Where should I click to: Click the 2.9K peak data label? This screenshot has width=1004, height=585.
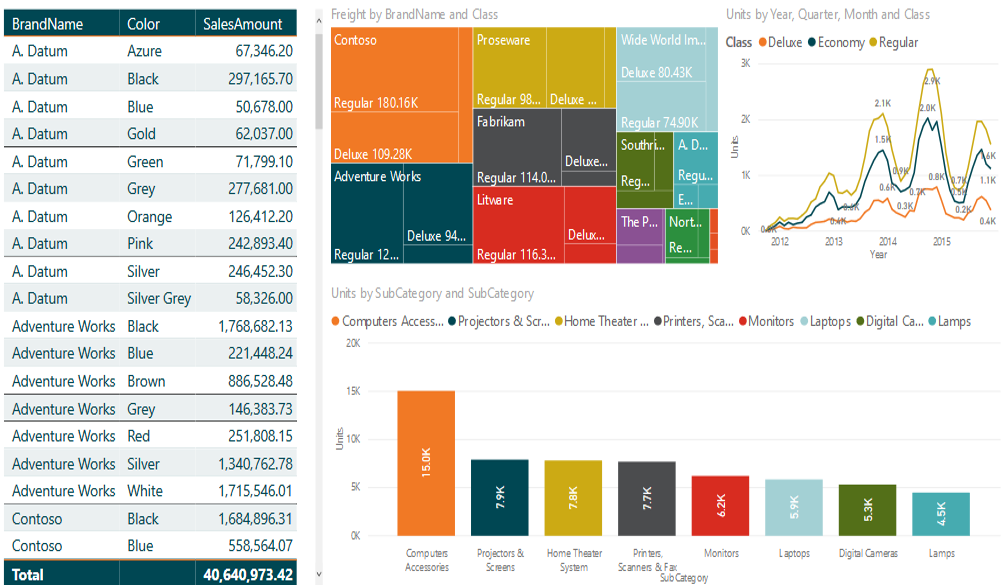coord(932,81)
